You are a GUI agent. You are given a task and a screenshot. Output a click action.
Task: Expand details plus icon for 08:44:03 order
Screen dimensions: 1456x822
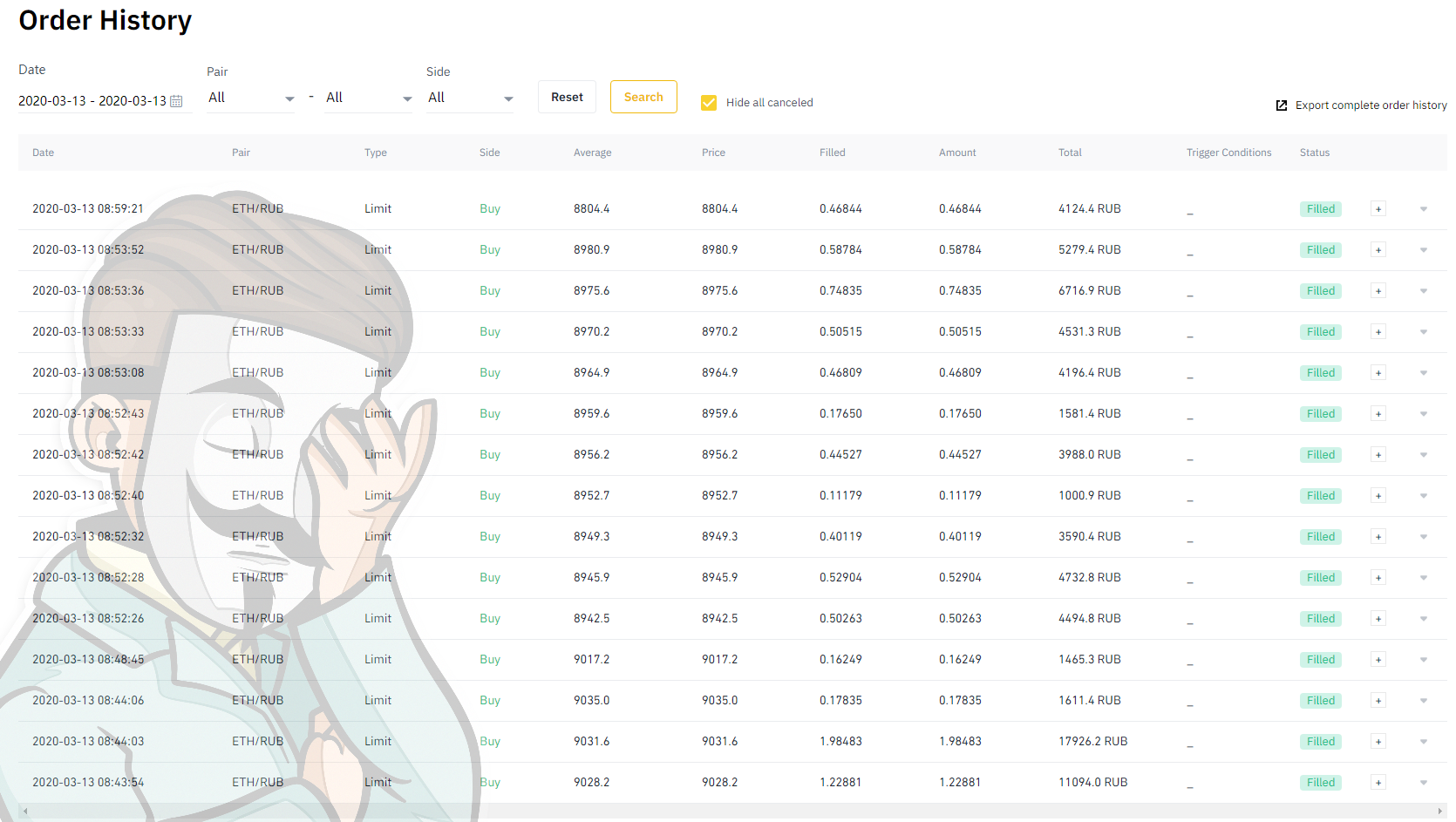[x=1378, y=742]
